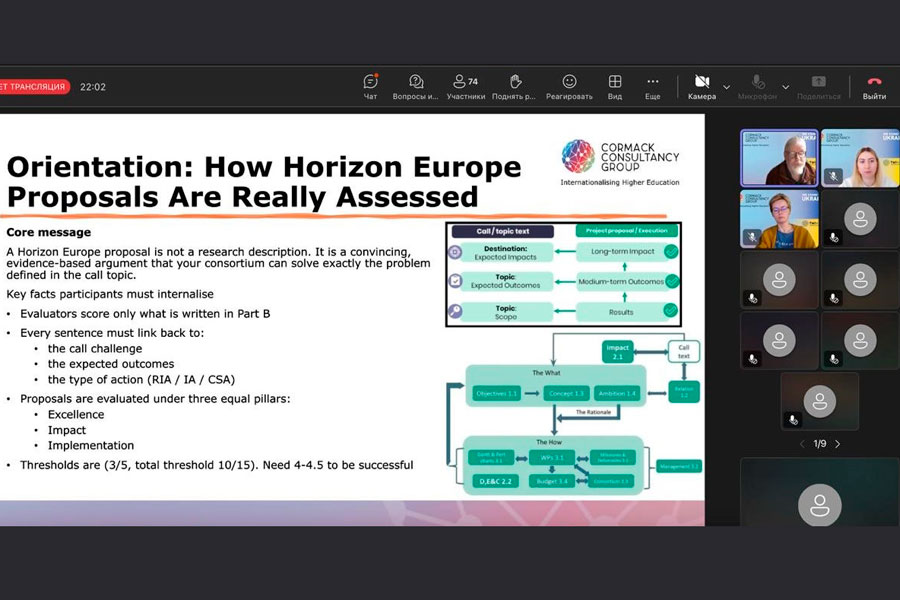This screenshot has height=600, width=900.
Task: Show the Участники list with 74 attendees
Action: click(465, 86)
